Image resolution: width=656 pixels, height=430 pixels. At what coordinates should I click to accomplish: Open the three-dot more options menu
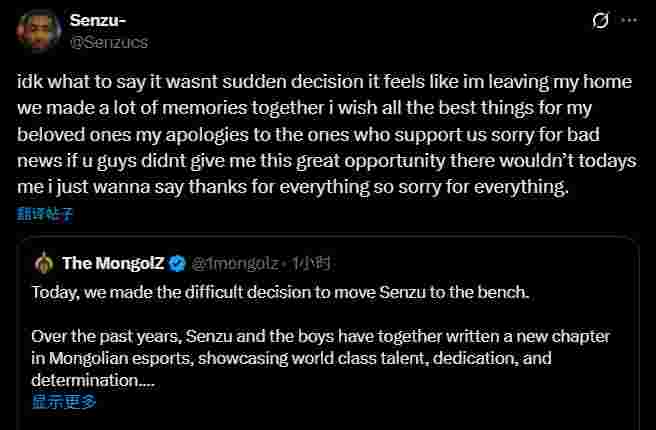coord(629,20)
